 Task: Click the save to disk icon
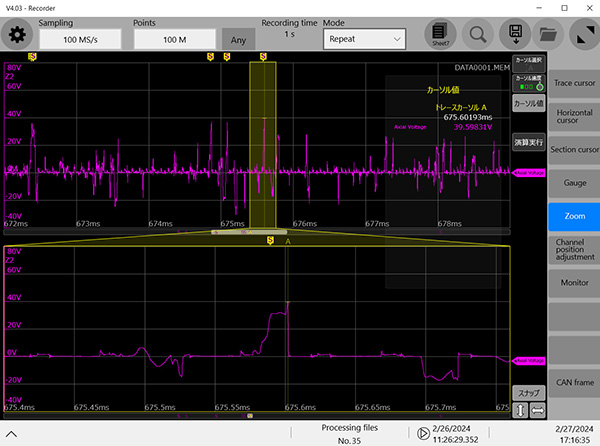(516, 35)
